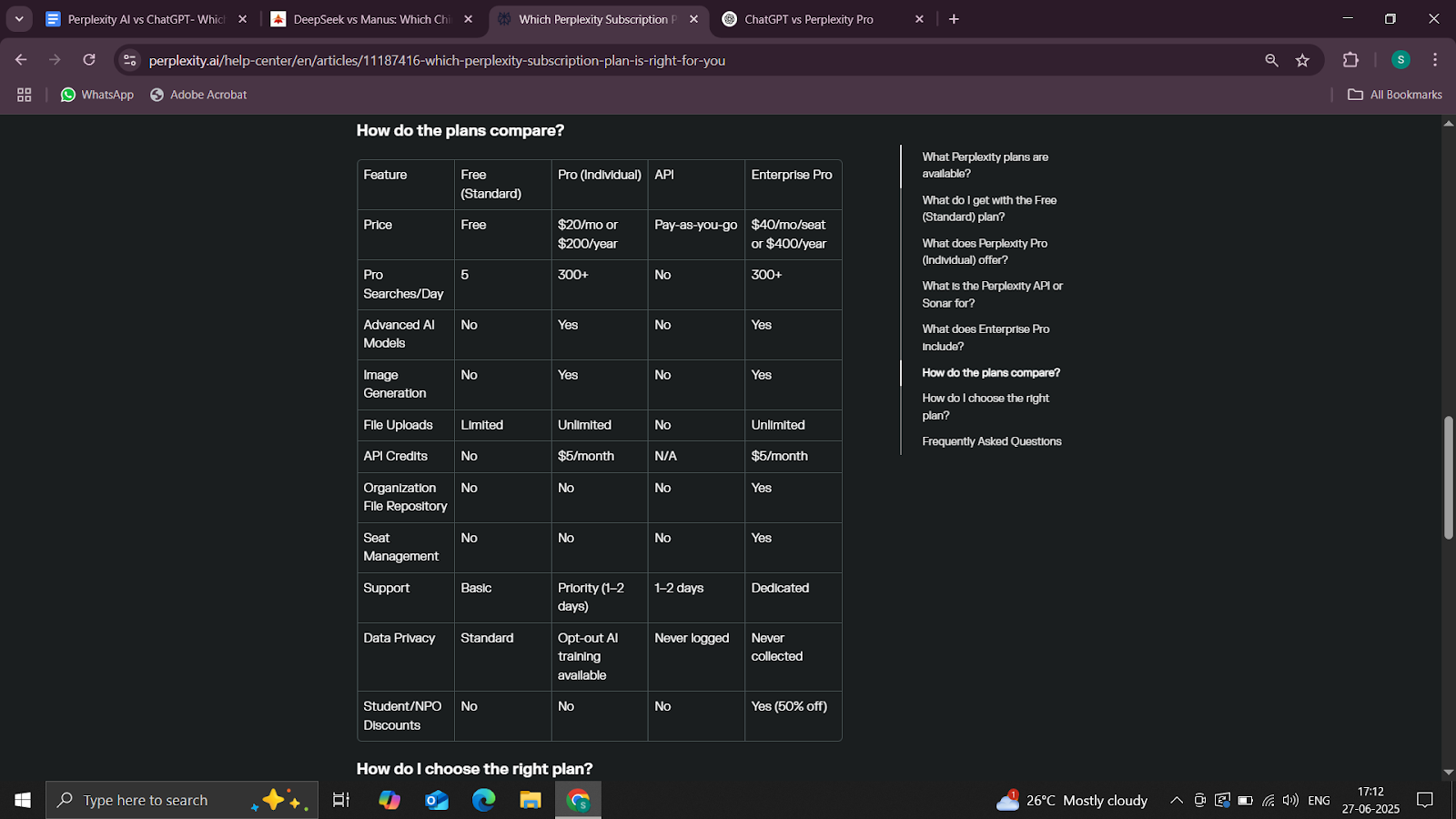Jump to How do I choose the right plan

(986, 407)
